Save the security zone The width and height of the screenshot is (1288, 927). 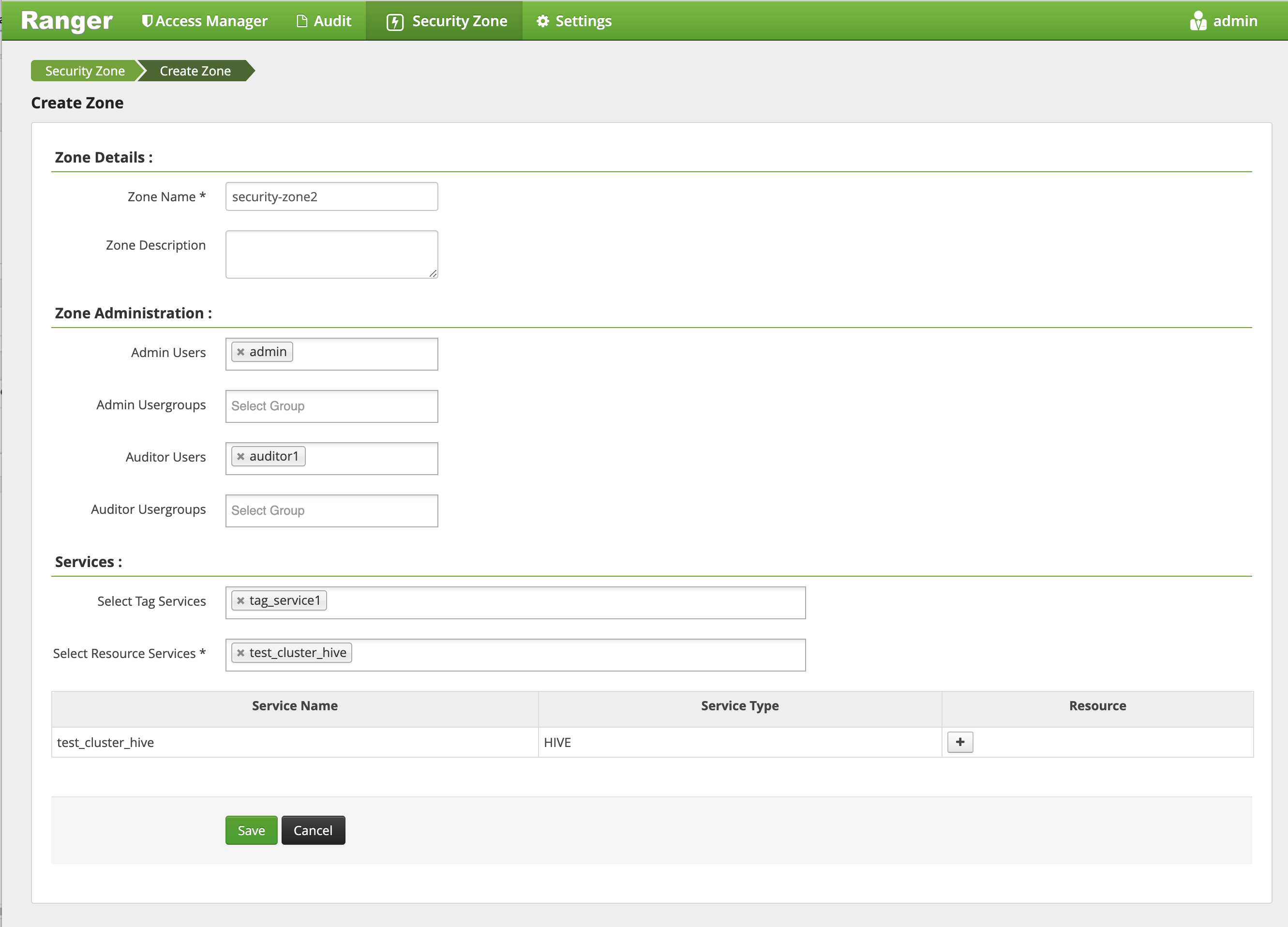pyautogui.click(x=252, y=830)
